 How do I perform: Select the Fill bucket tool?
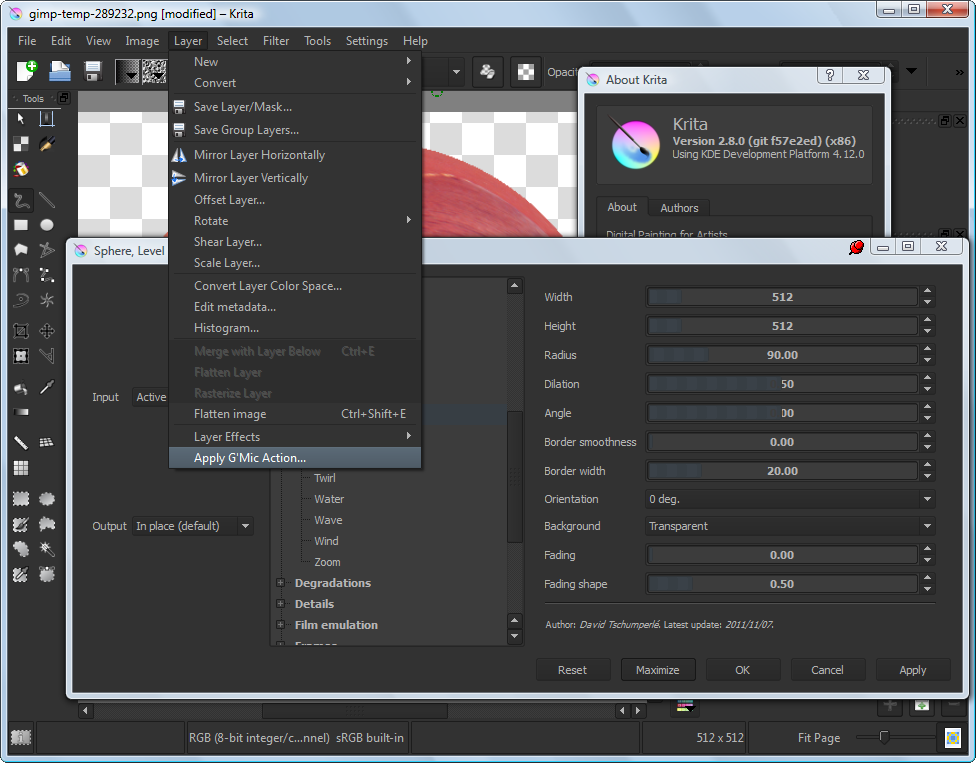pos(21,388)
